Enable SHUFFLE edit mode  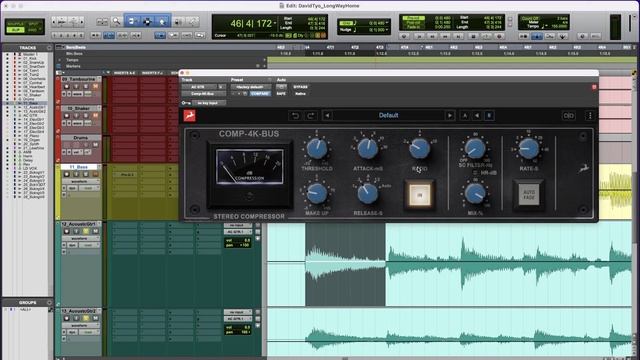point(16,24)
